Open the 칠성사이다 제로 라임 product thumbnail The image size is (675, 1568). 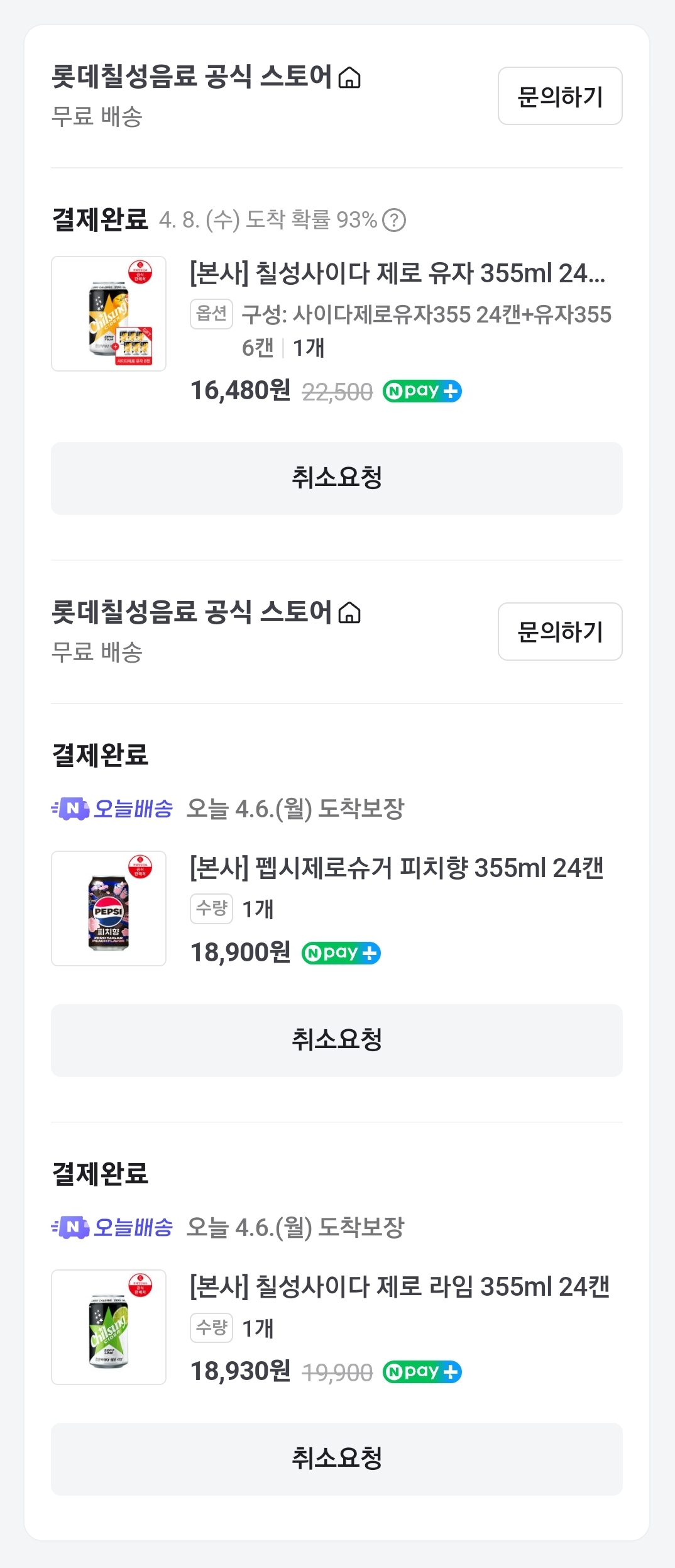click(x=109, y=1327)
